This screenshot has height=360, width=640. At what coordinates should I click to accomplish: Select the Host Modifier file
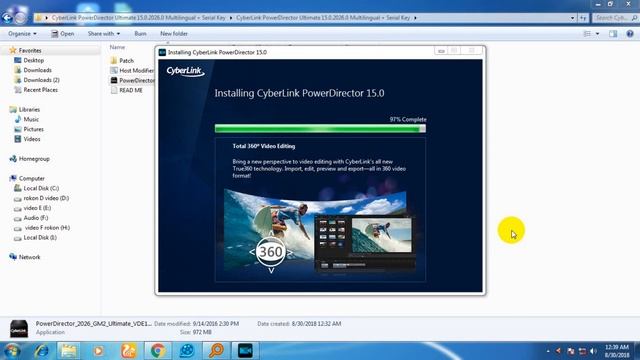pos(132,70)
